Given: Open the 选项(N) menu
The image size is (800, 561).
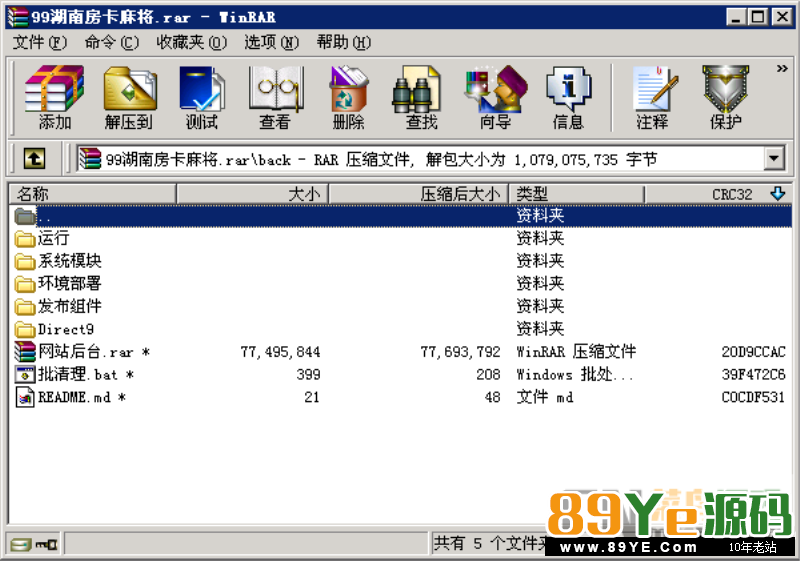Looking at the screenshot, I should [x=271, y=42].
